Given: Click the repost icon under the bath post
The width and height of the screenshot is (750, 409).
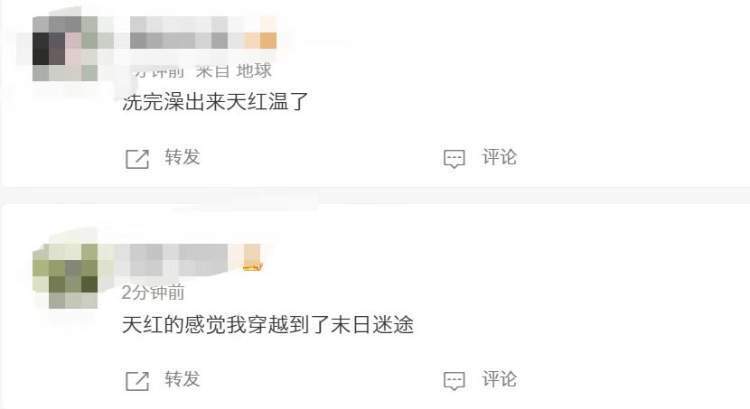Looking at the screenshot, I should point(137,159).
